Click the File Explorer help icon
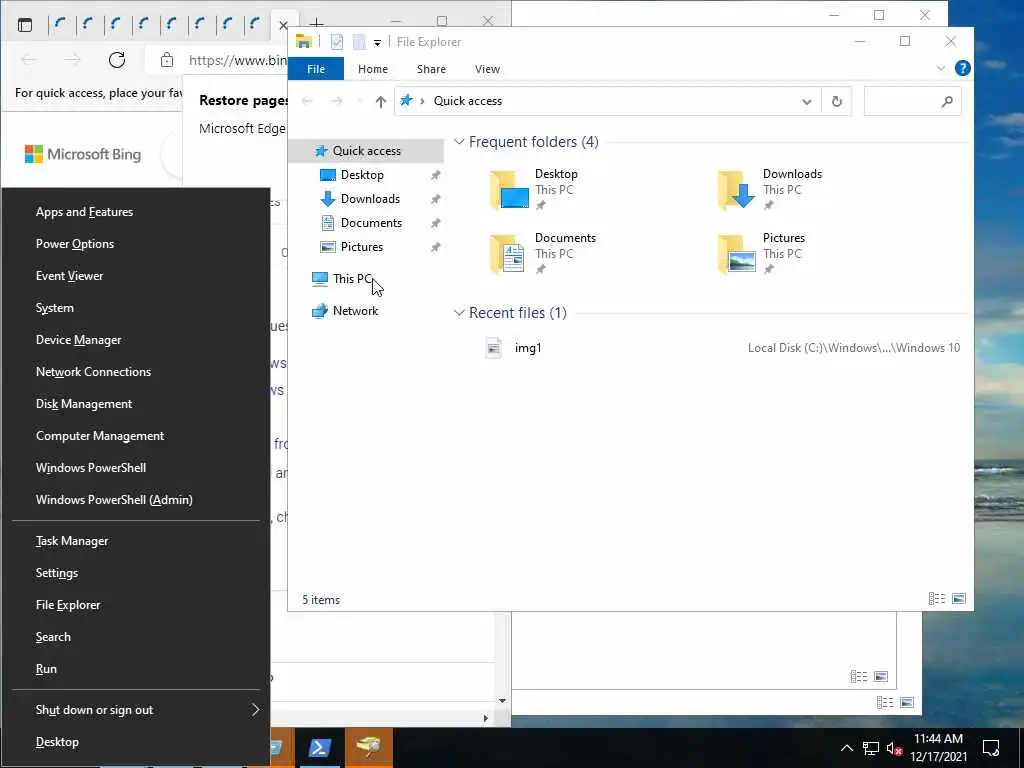The width and height of the screenshot is (1024, 768). click(963, 68)
